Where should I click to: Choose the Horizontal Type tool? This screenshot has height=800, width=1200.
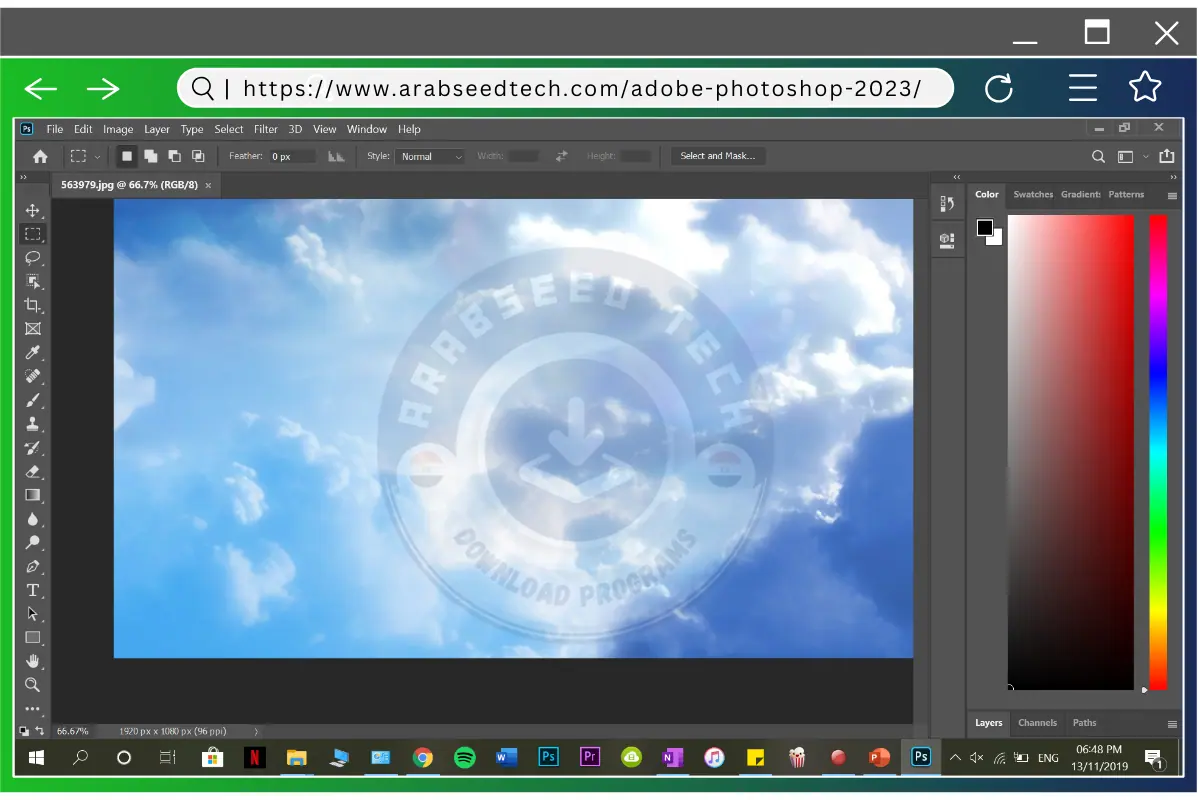tap(33, 590)
